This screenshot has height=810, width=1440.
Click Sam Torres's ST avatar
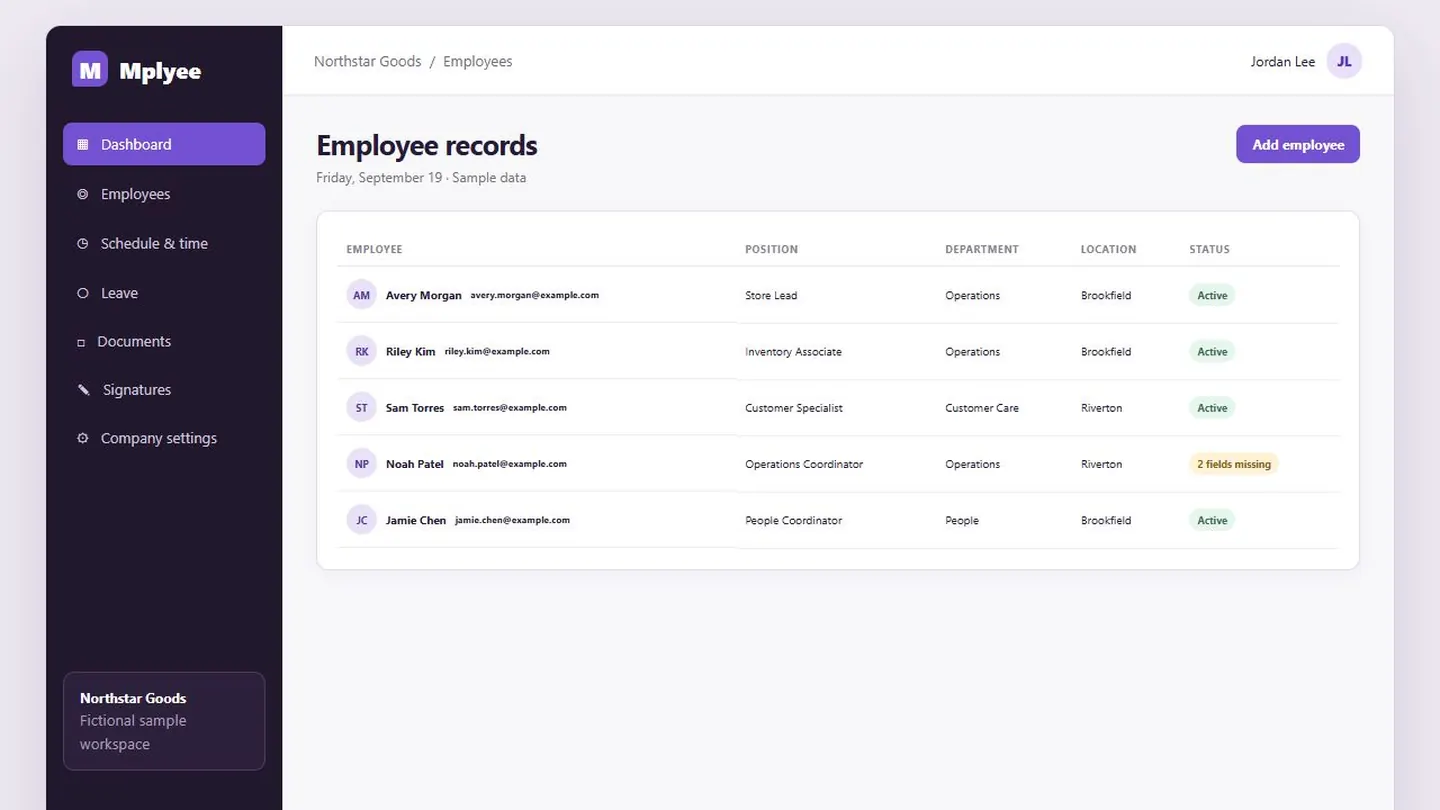(362, 407)
